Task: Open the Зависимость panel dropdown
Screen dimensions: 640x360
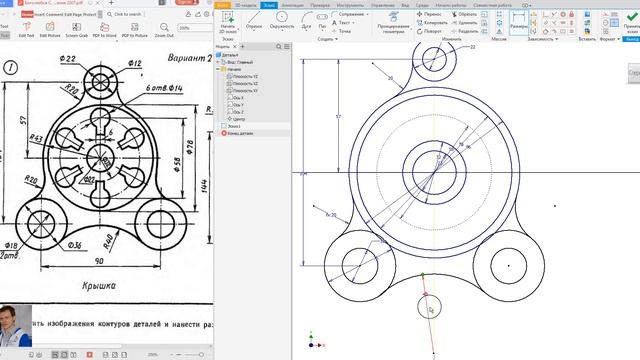Action: (543, 39)
